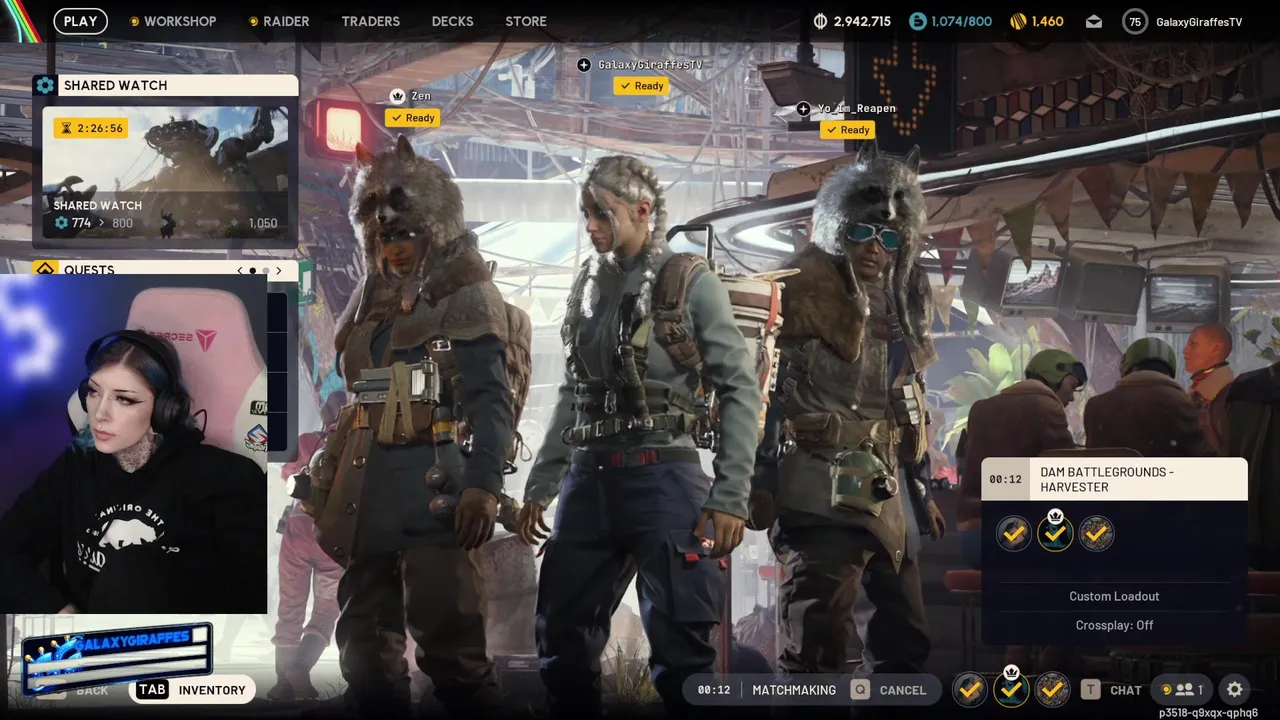Viewport: 1280px width, 720px height.
Task: Click the MATCHMAKING status label
Action: tap(794, 690)
